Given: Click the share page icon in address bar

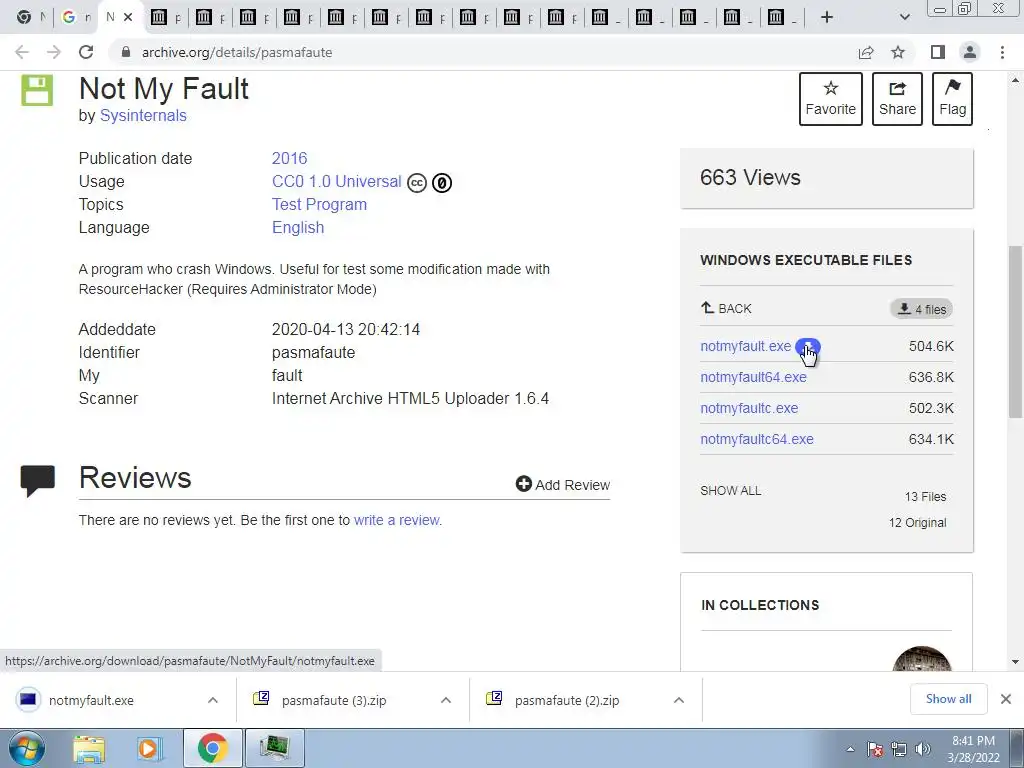Looking at the screenshot, I should 866,52.
